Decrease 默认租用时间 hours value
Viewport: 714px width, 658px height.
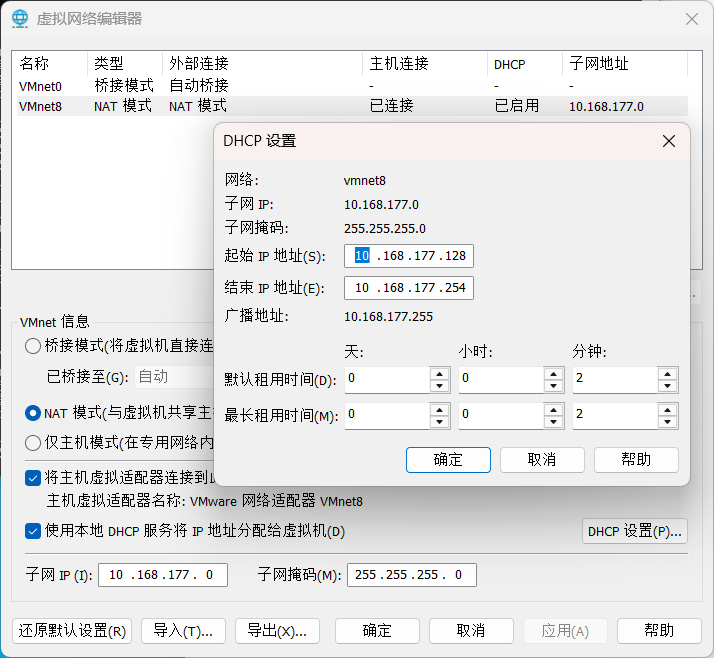click(x=553, y=386)
